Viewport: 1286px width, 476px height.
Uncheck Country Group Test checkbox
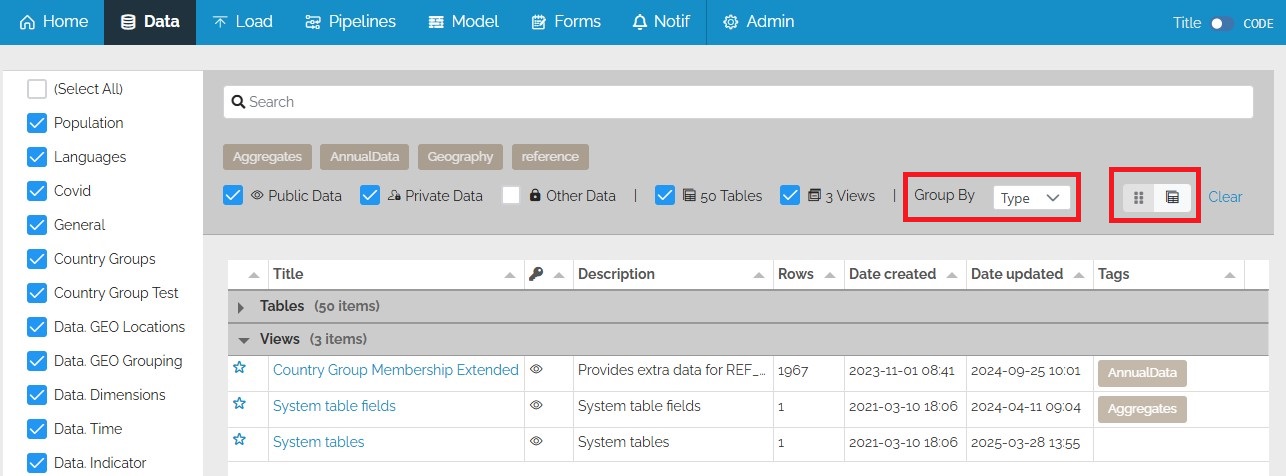tap(37, 293)
